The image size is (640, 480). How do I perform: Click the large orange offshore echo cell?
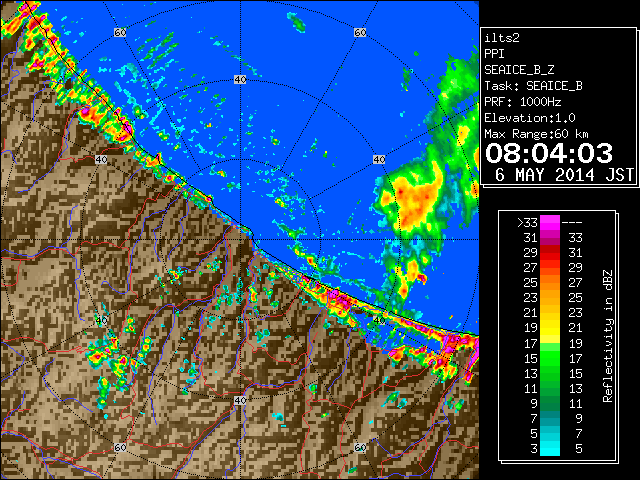[x=416, y=202]
